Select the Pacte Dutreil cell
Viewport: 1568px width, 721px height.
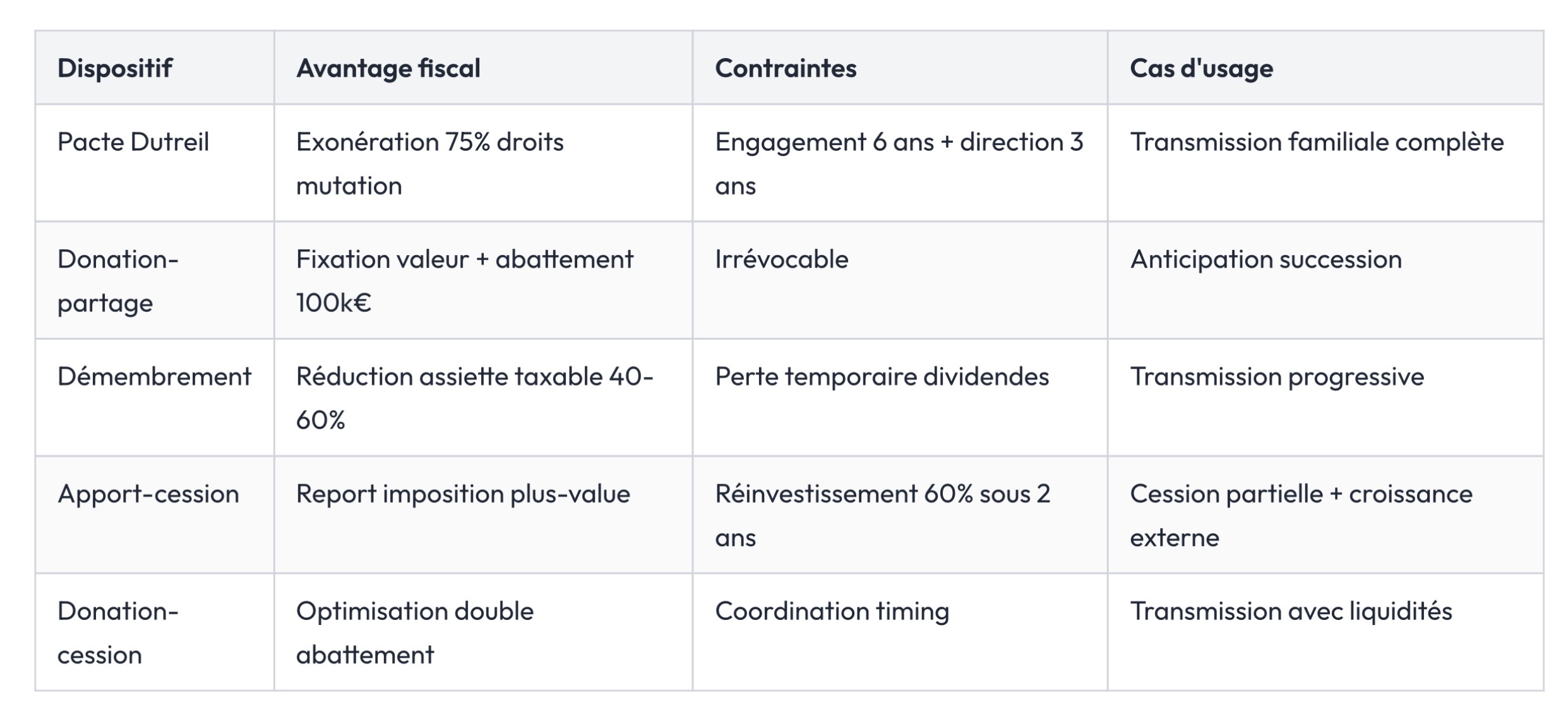tap(155, 163)
